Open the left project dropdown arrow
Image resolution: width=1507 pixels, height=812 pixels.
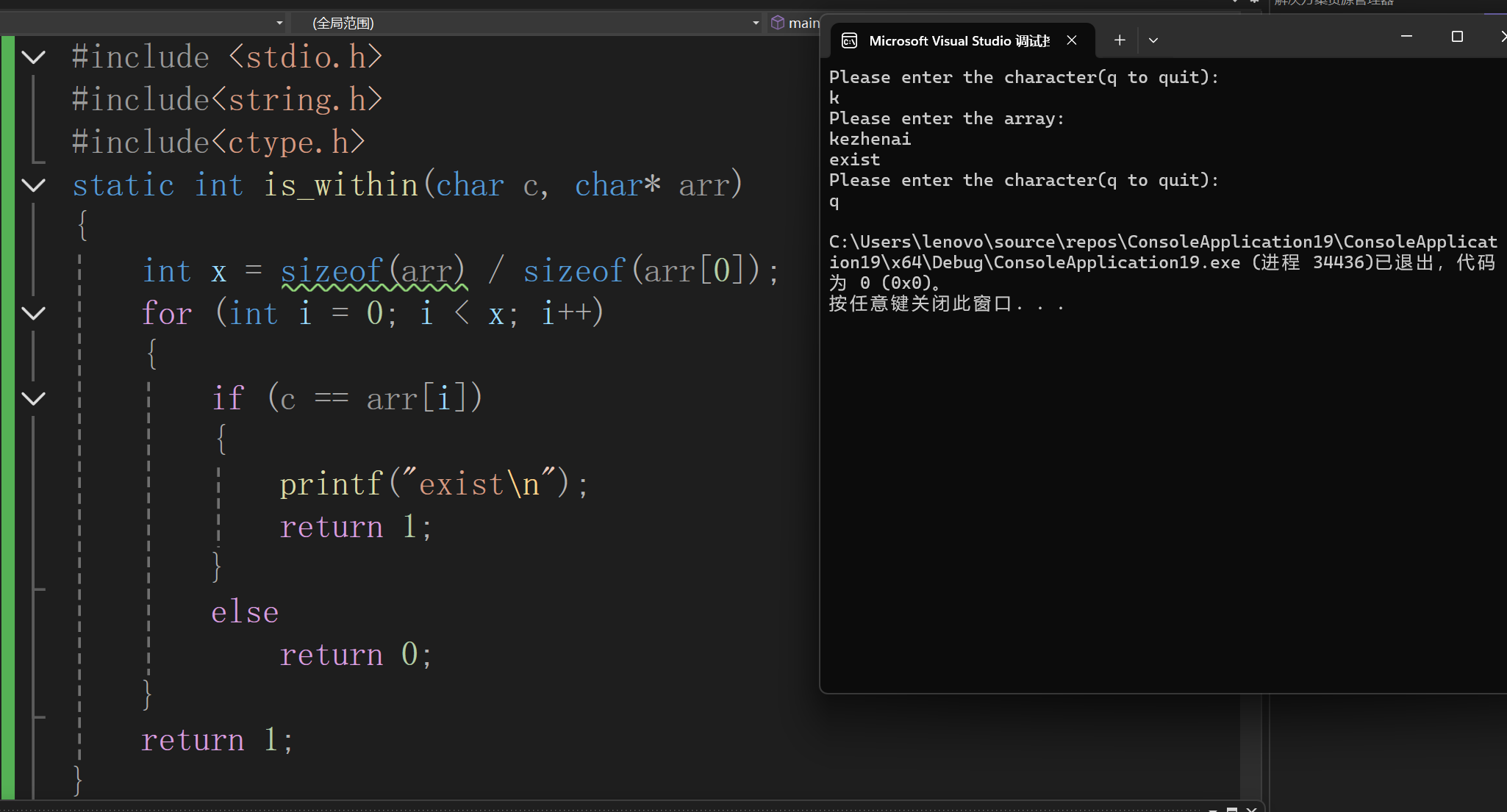279,24
